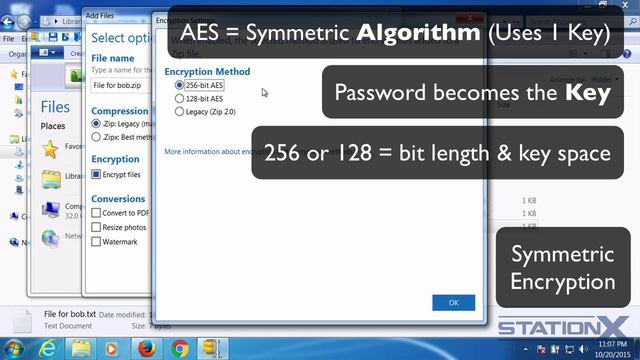Click the 'File for bob.txt' name in details pane
This screenshot has width=640, height=360.
70,314
